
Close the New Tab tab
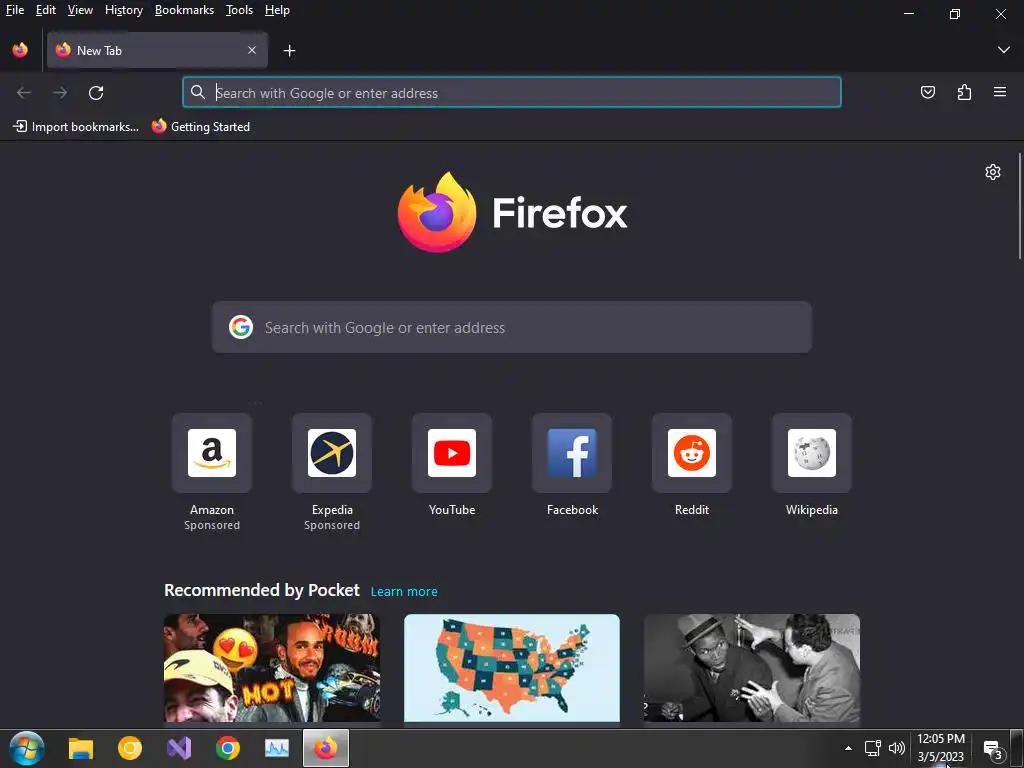(x=252, y=50)
